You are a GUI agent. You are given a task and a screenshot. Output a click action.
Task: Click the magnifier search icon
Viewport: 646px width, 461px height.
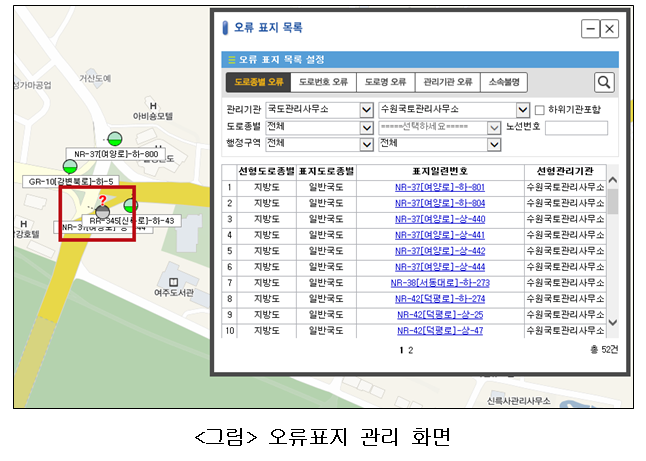point(604,83)
